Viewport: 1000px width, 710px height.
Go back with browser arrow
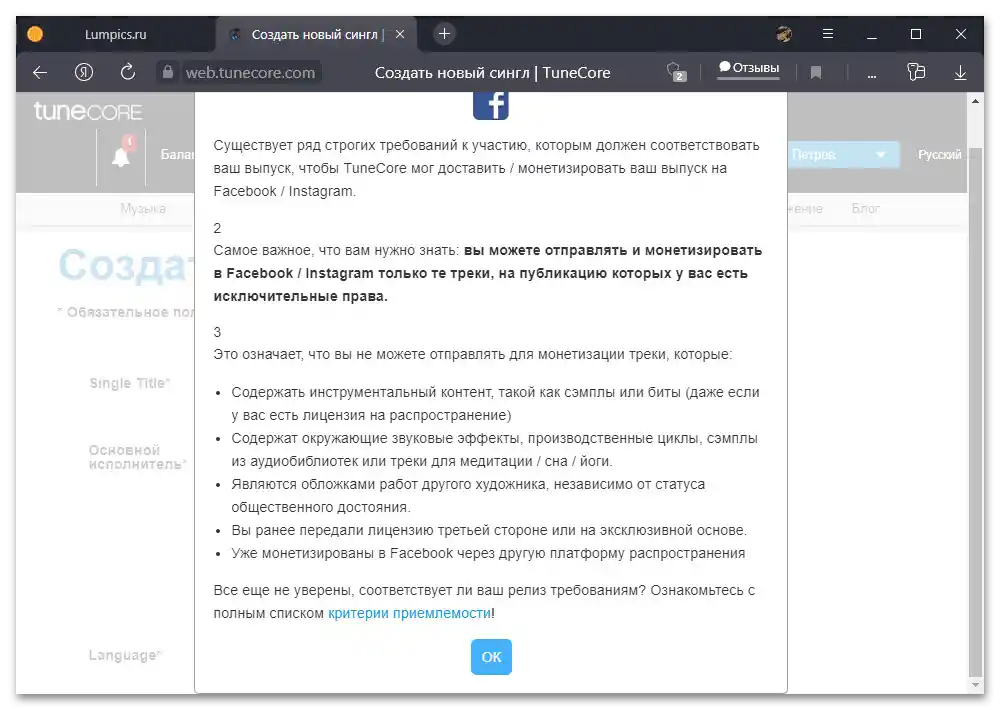coord(40,73)
